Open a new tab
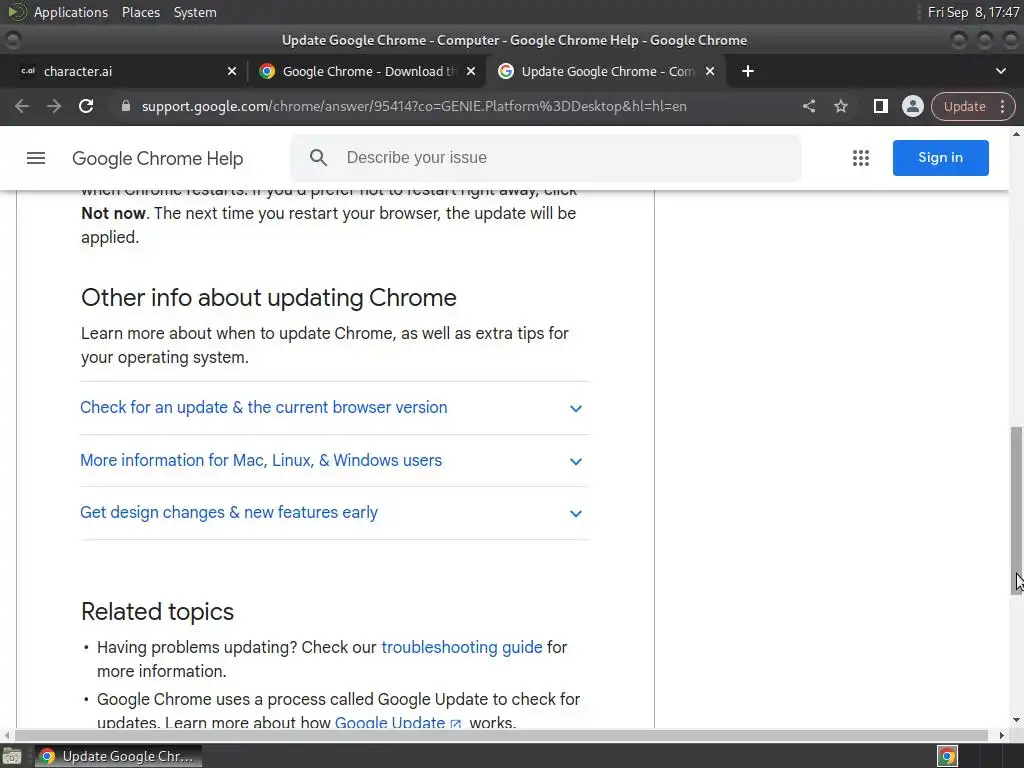The image size is (1024, 768). (x=748, y=71)
